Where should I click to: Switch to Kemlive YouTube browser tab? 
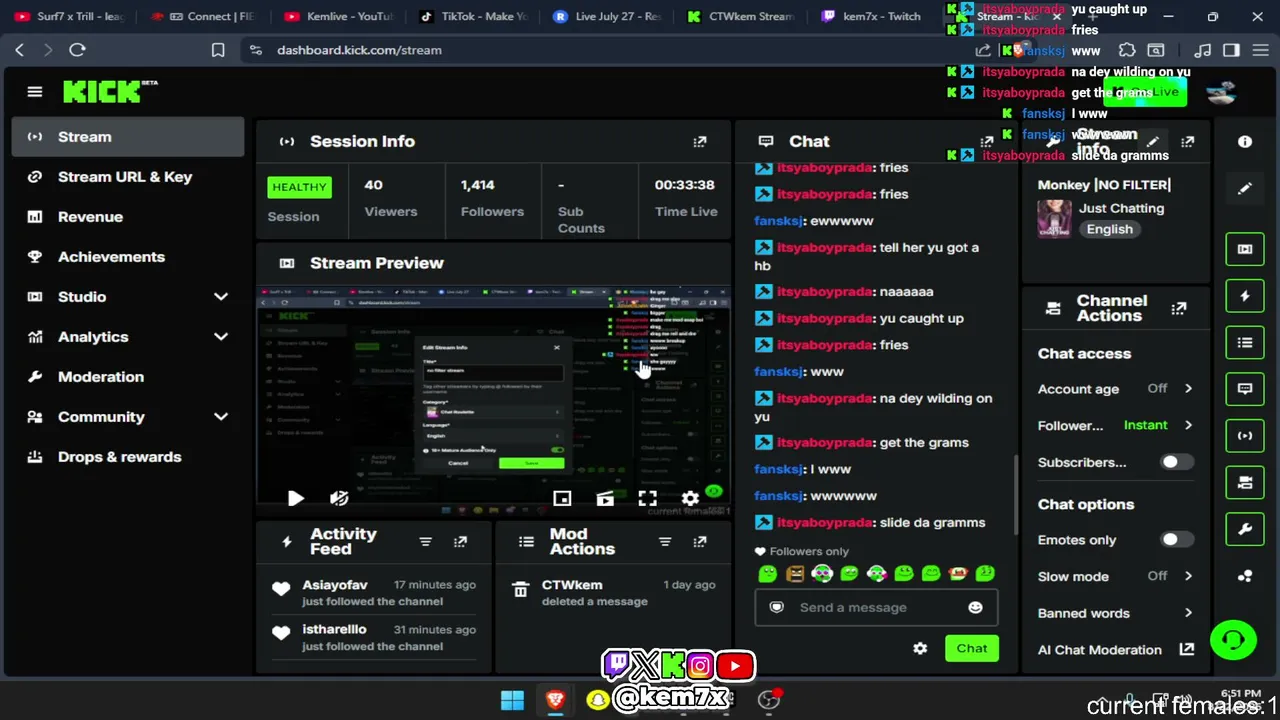click(x=338, y=17)
